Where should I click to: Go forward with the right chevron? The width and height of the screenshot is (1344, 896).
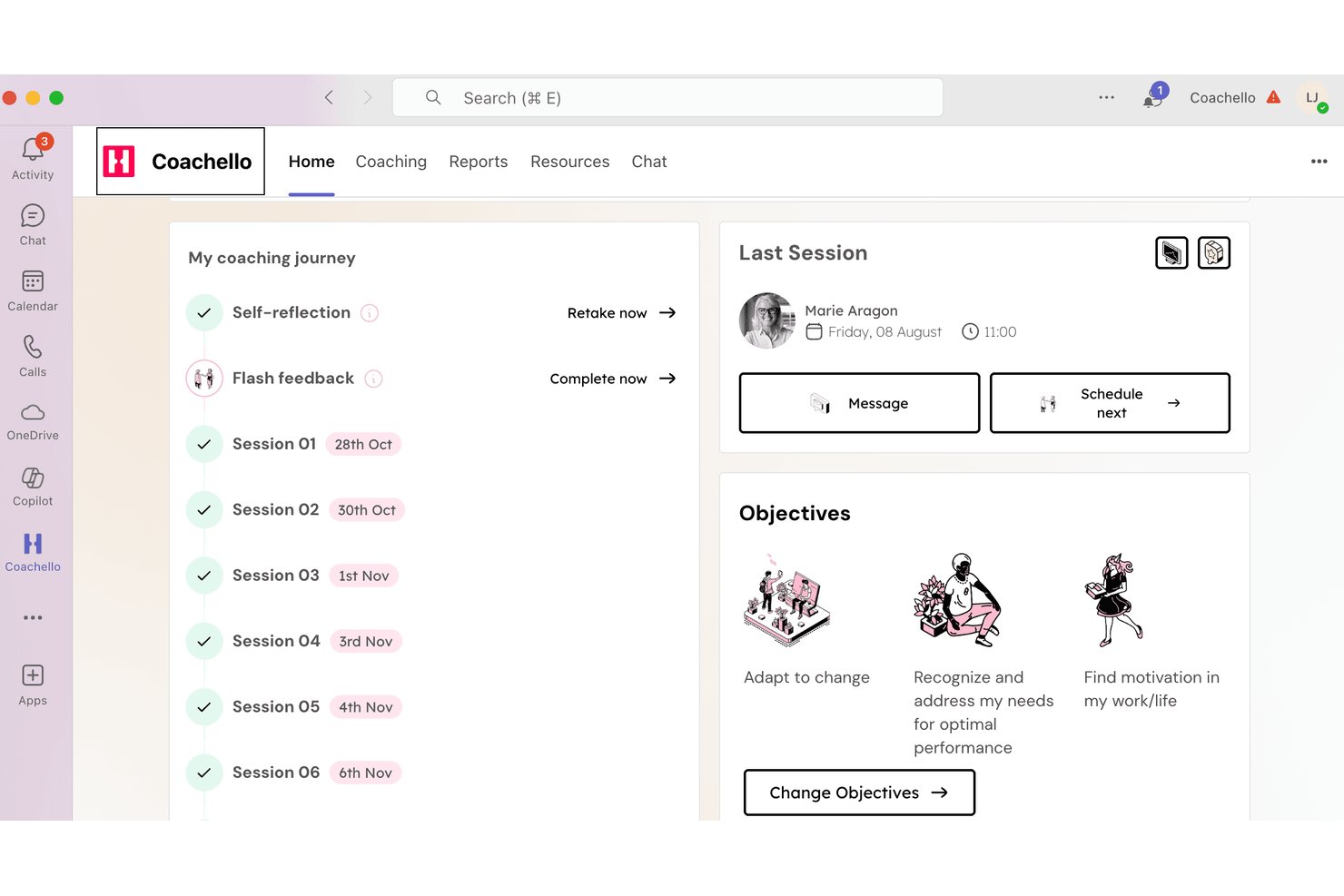pyautogui.click(x=367, y=97)
